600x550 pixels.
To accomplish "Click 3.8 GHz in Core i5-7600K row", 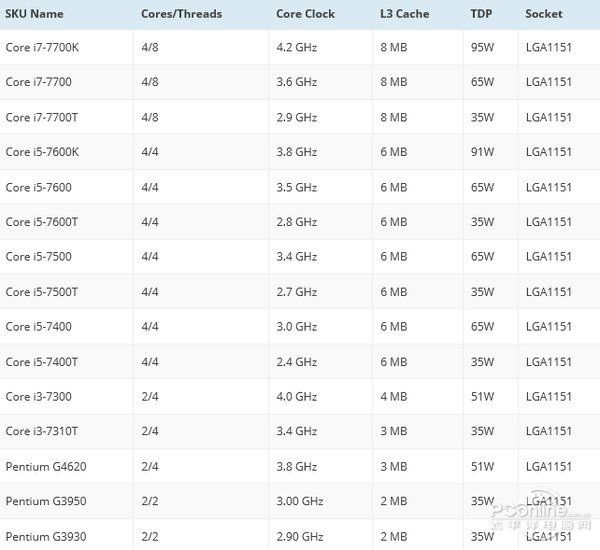I will click(x=297, y=152).
